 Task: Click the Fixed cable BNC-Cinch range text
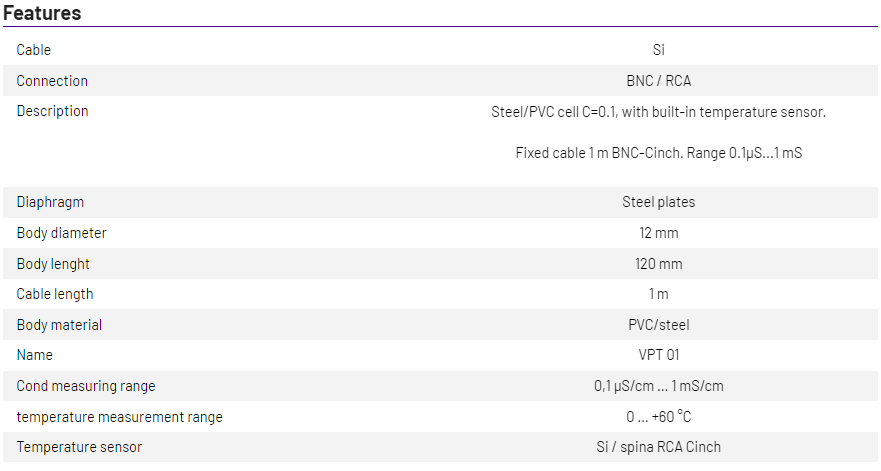(658, 153)
